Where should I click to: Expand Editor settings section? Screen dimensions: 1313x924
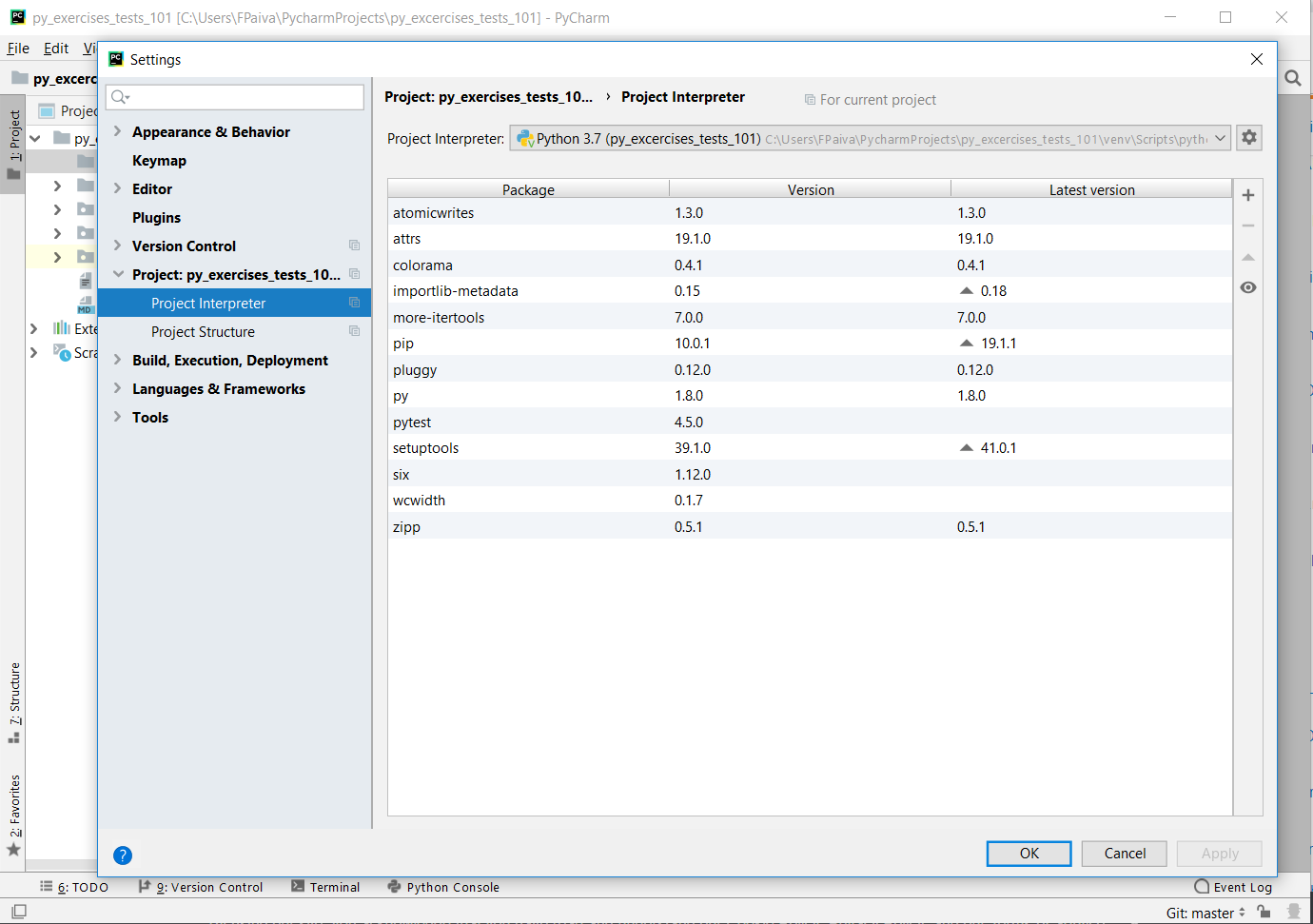point(118,188)
